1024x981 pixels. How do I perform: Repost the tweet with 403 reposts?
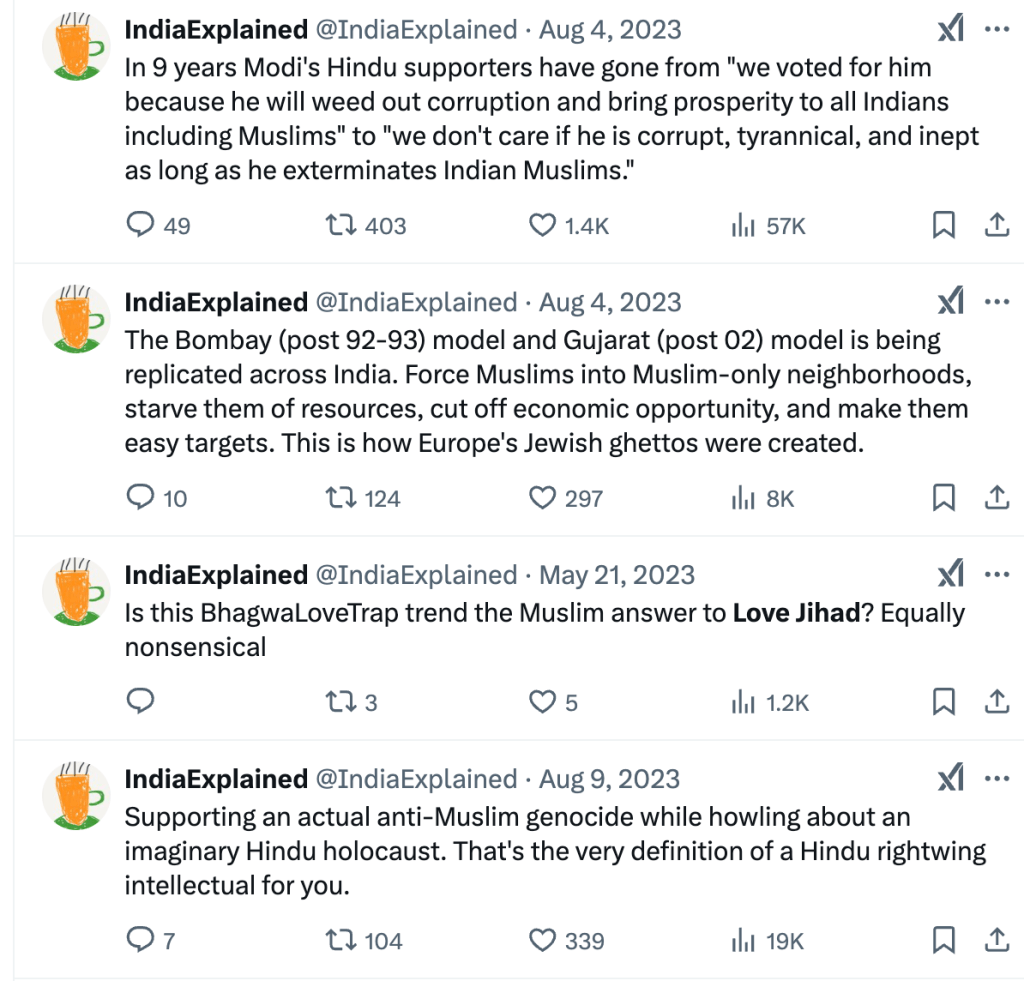coord(342,226)
